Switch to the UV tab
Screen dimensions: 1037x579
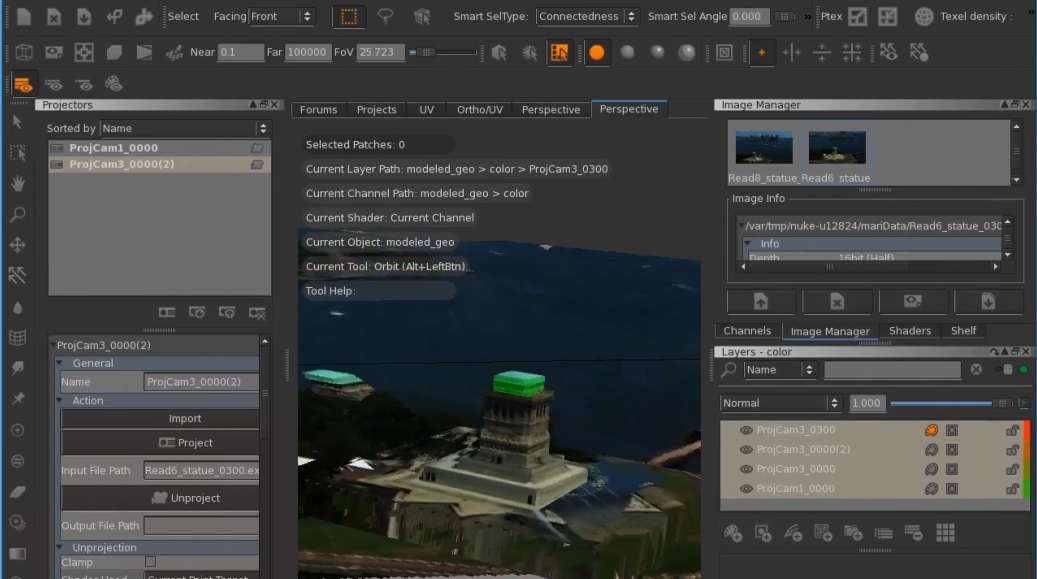pyautogui.click(x=427, y=110)
